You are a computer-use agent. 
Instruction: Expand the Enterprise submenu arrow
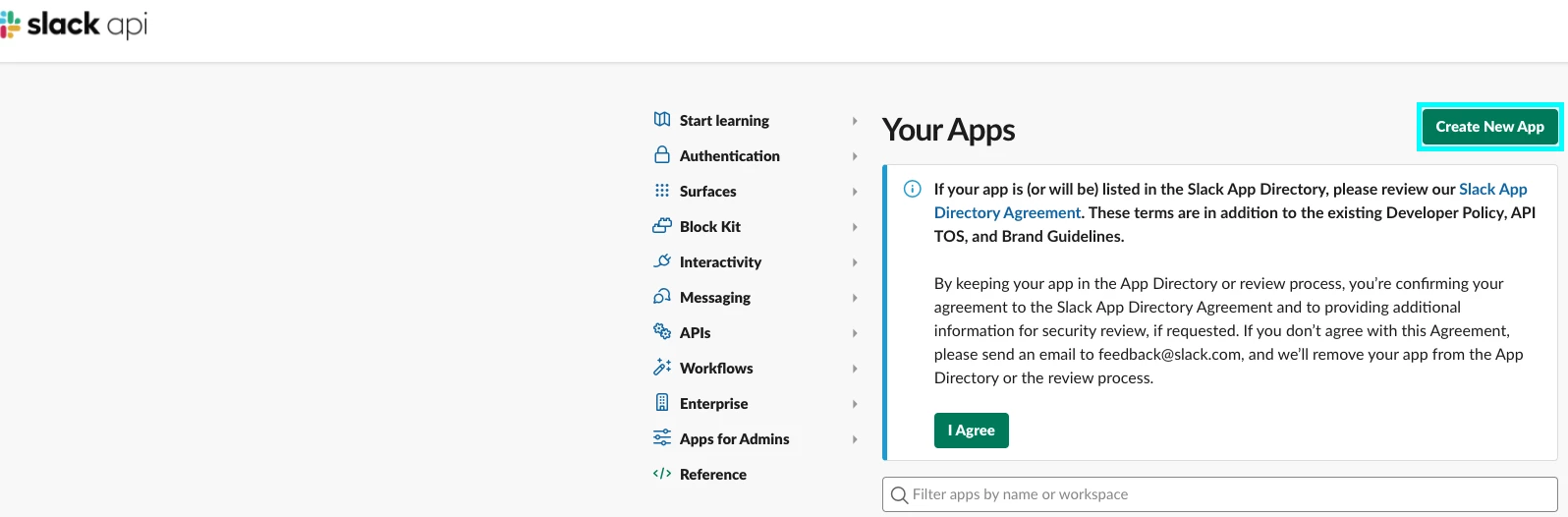click(x=855, y=404)
